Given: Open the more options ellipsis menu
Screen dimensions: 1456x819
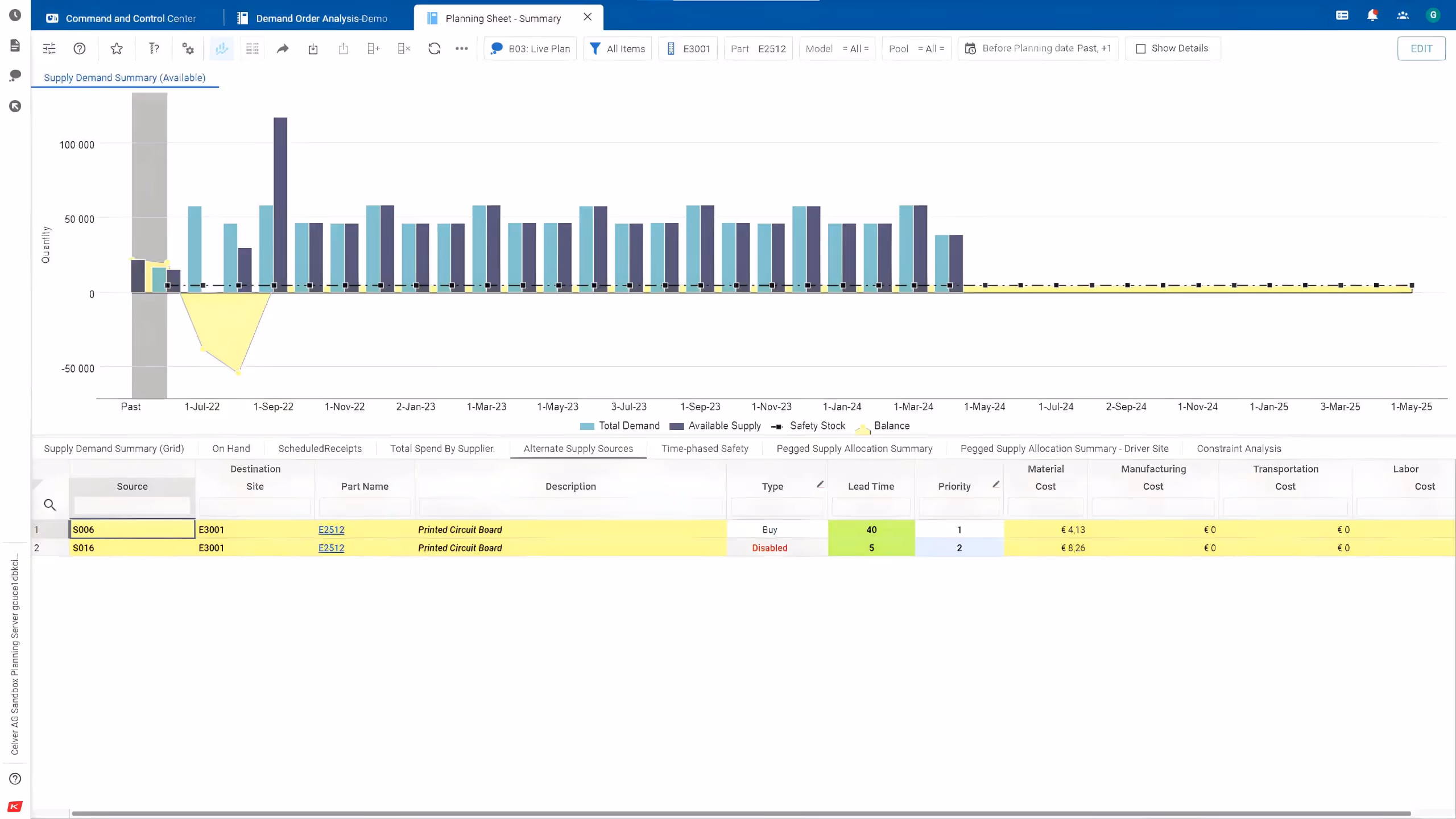Looking at the screenshot, I should coord(462,49).
